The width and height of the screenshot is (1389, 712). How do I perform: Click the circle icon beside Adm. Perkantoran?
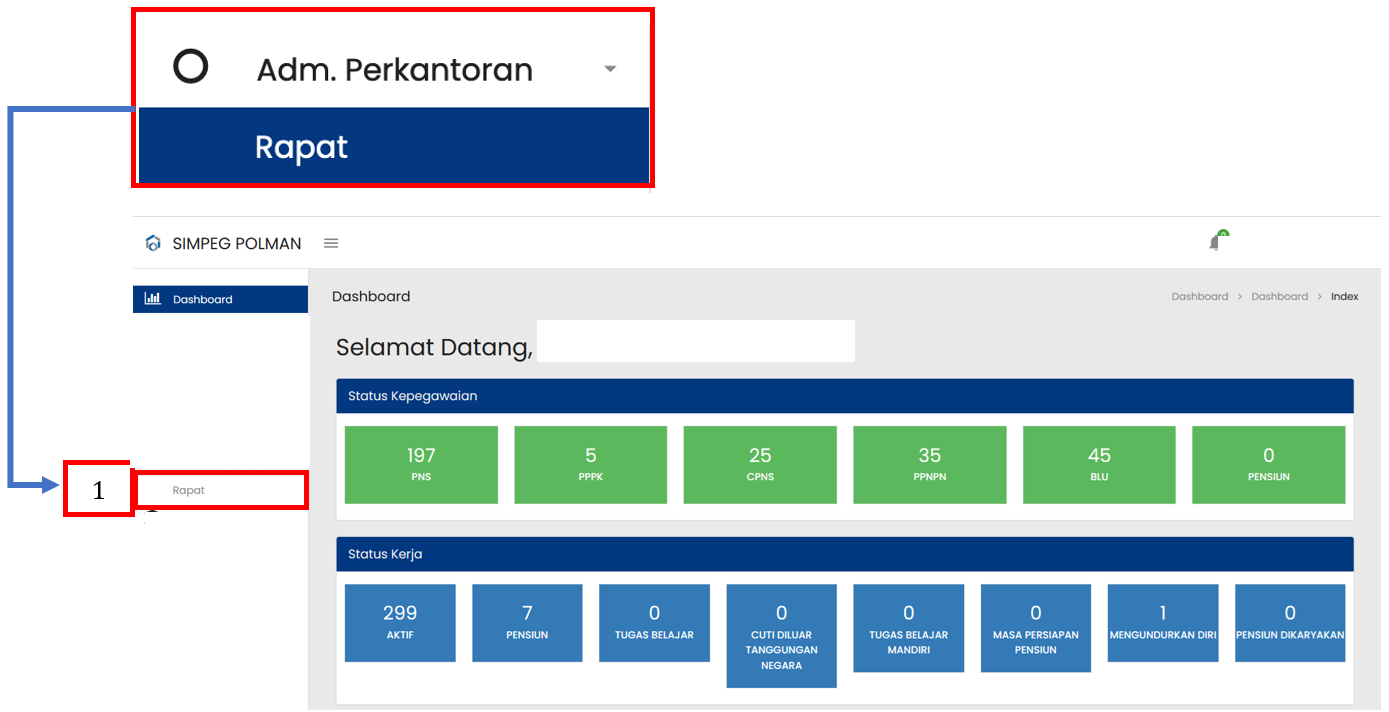click(x=190, y=67)
